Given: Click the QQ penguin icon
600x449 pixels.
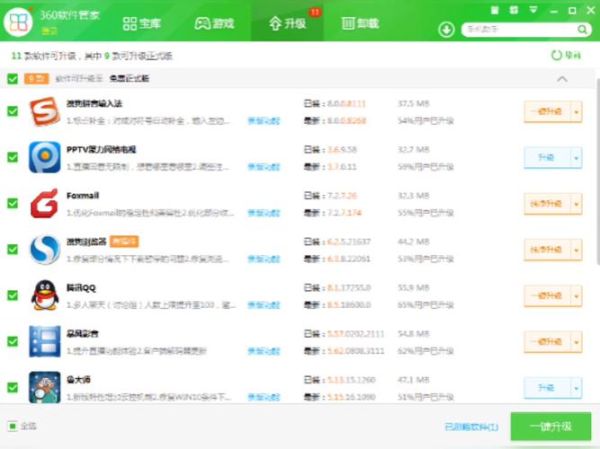Looking at the screenshot, I should click(45, 296).
